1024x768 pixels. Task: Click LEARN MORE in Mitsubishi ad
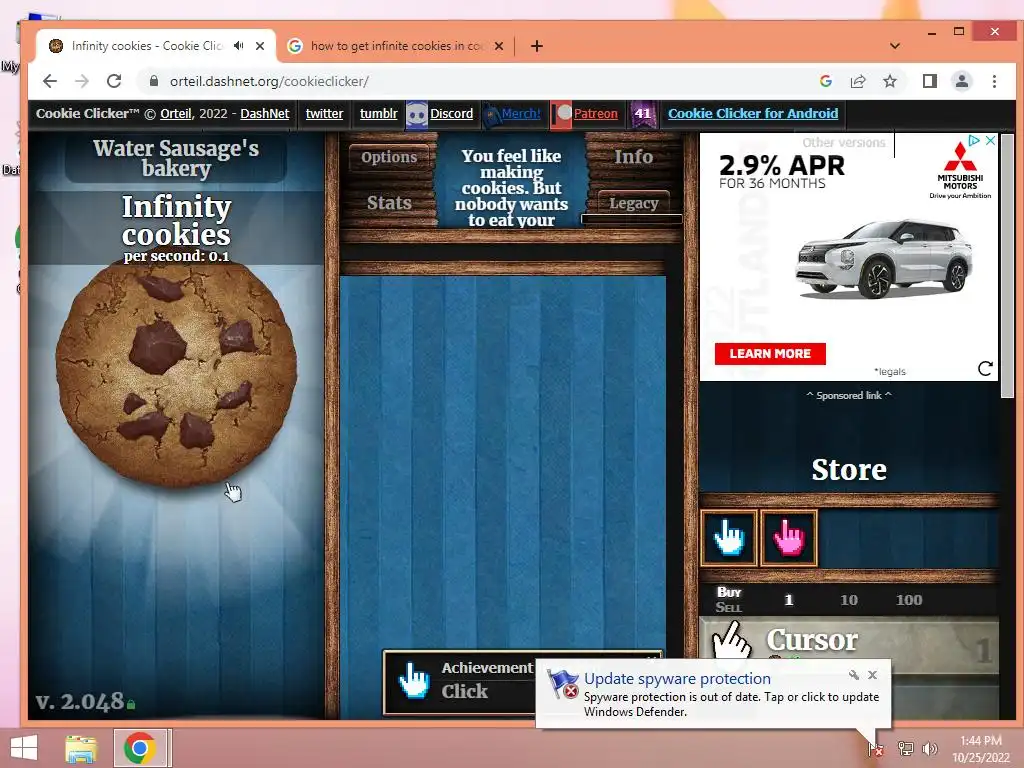(770, 353)
